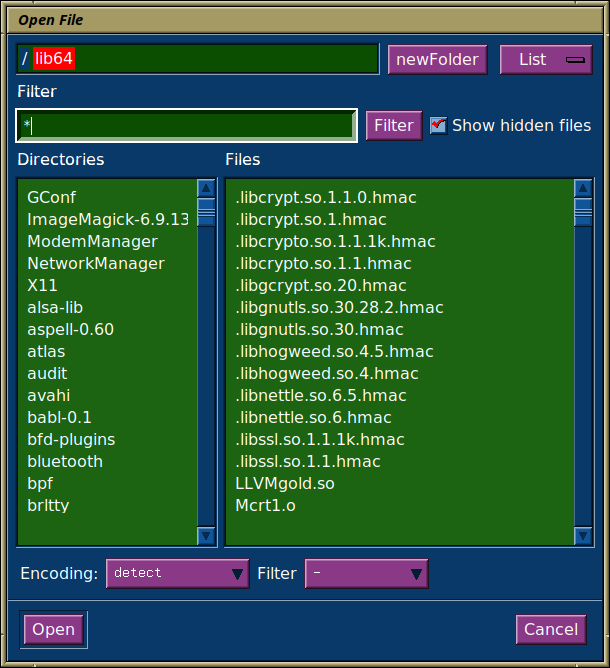Select the ImageMagick-6.9.13 directory
This screenshot has height=668, width=610.
pyautogui.click(x=107, y=219)
